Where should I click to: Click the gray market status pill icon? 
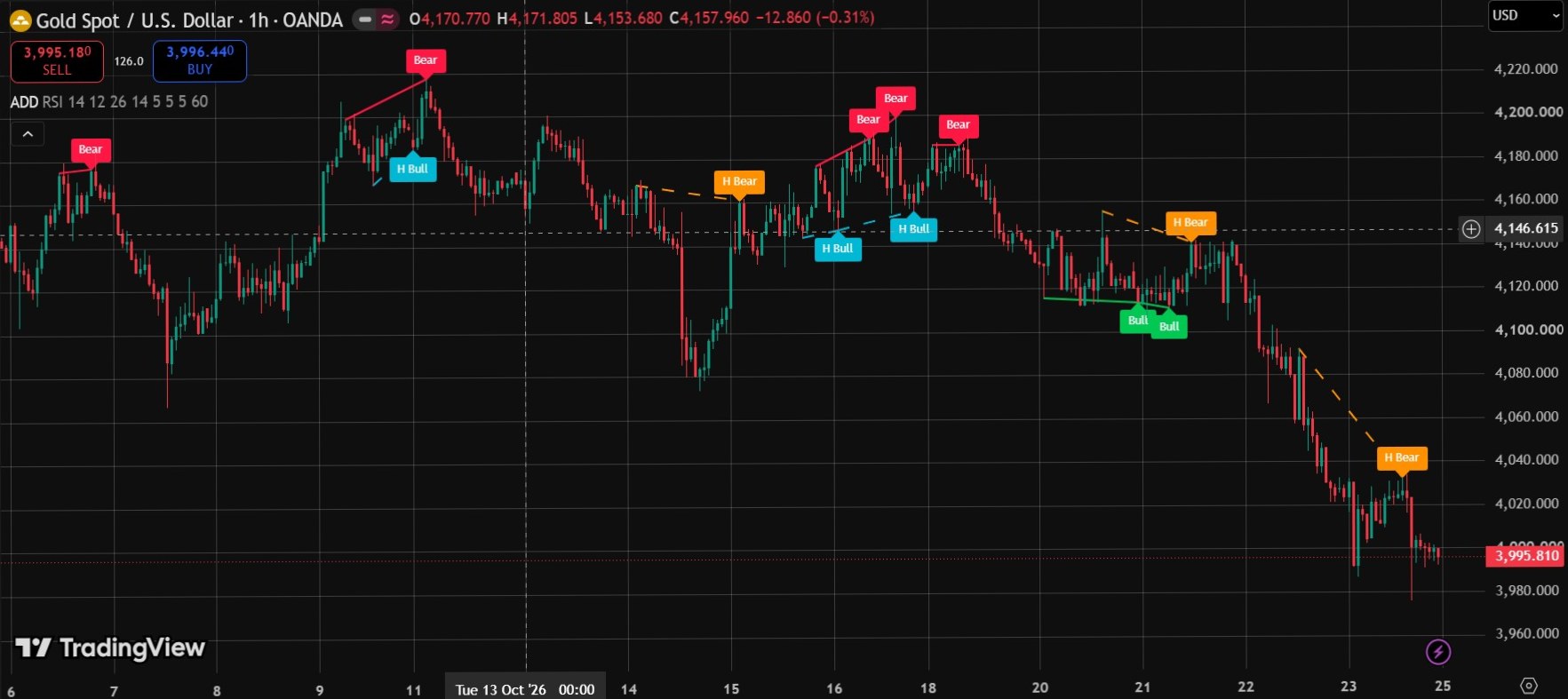(x=365, y=19)
